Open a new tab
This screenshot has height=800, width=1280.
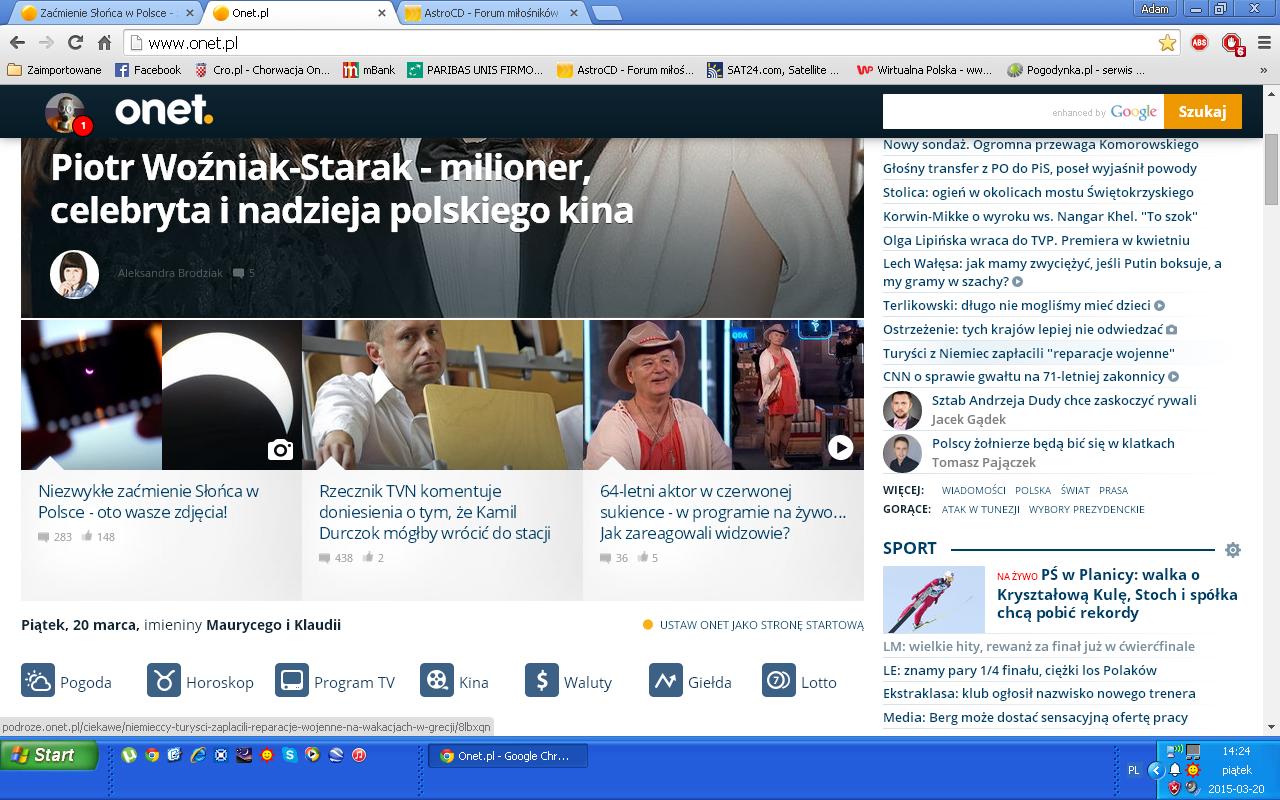pyautogui.click(x=606, y=13)
